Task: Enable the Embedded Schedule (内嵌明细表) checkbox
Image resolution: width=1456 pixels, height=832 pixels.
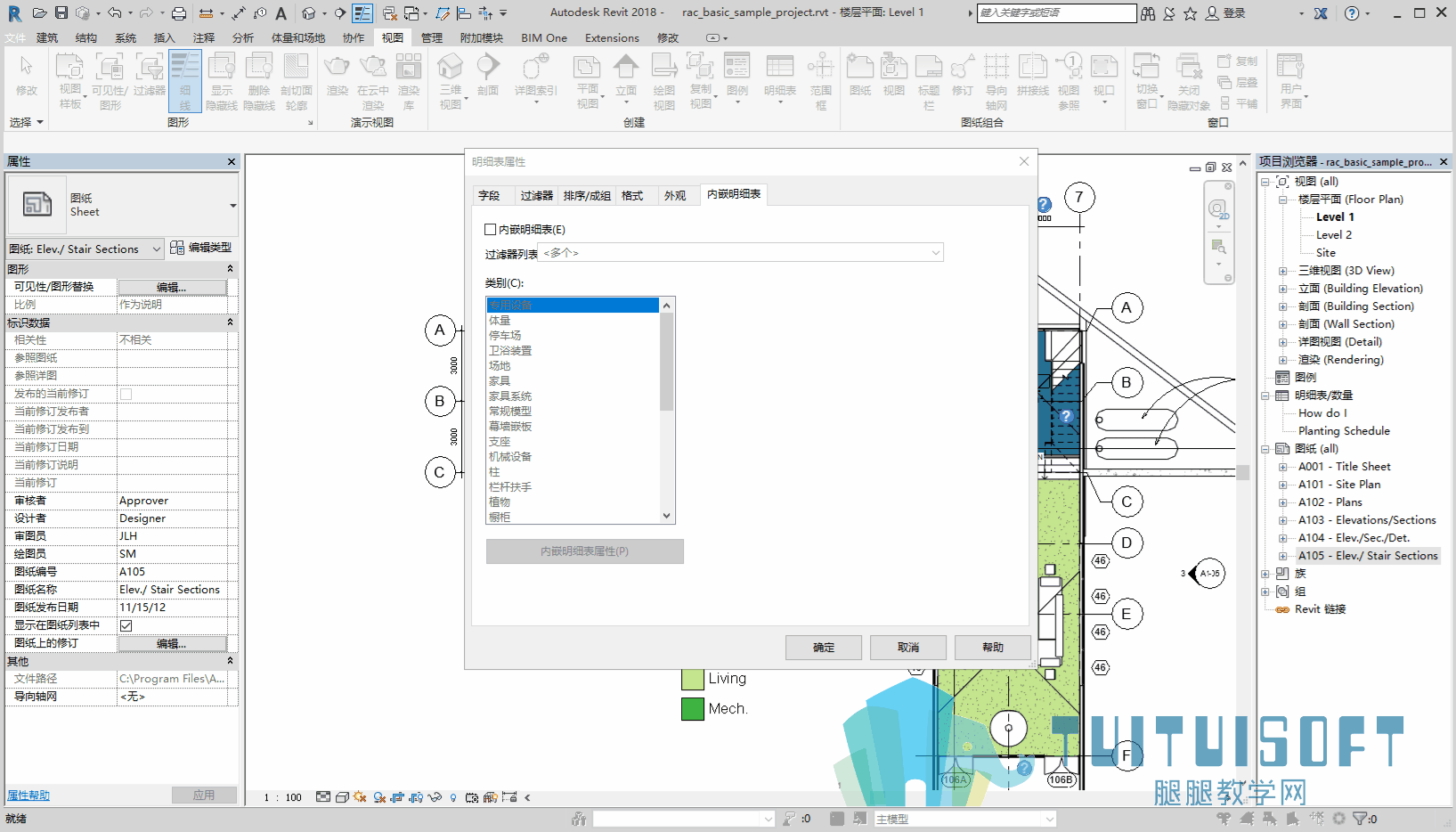Action: coord(491,230)
